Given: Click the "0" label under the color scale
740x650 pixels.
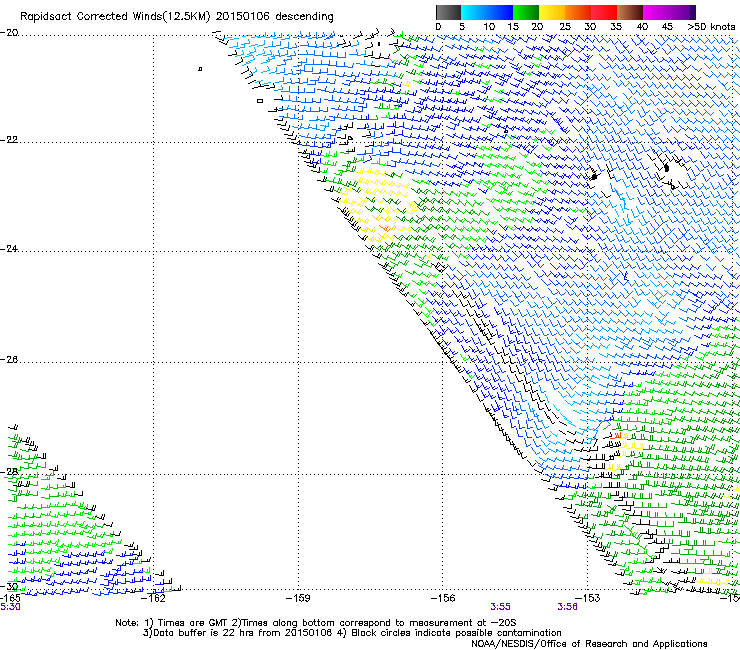Looking at the screenshot, I should click(x=438, y=27).
